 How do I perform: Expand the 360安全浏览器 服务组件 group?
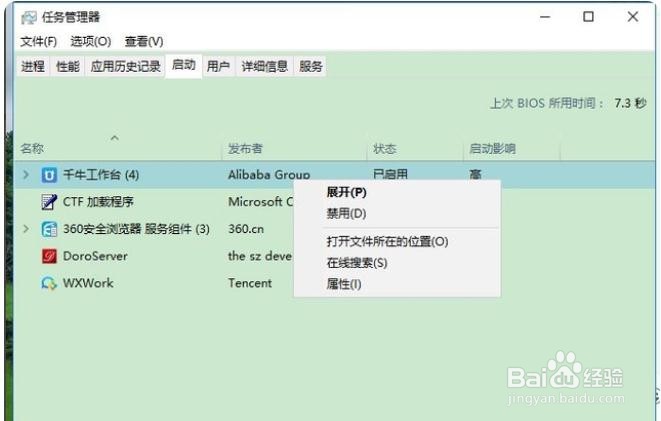[26, 229]
